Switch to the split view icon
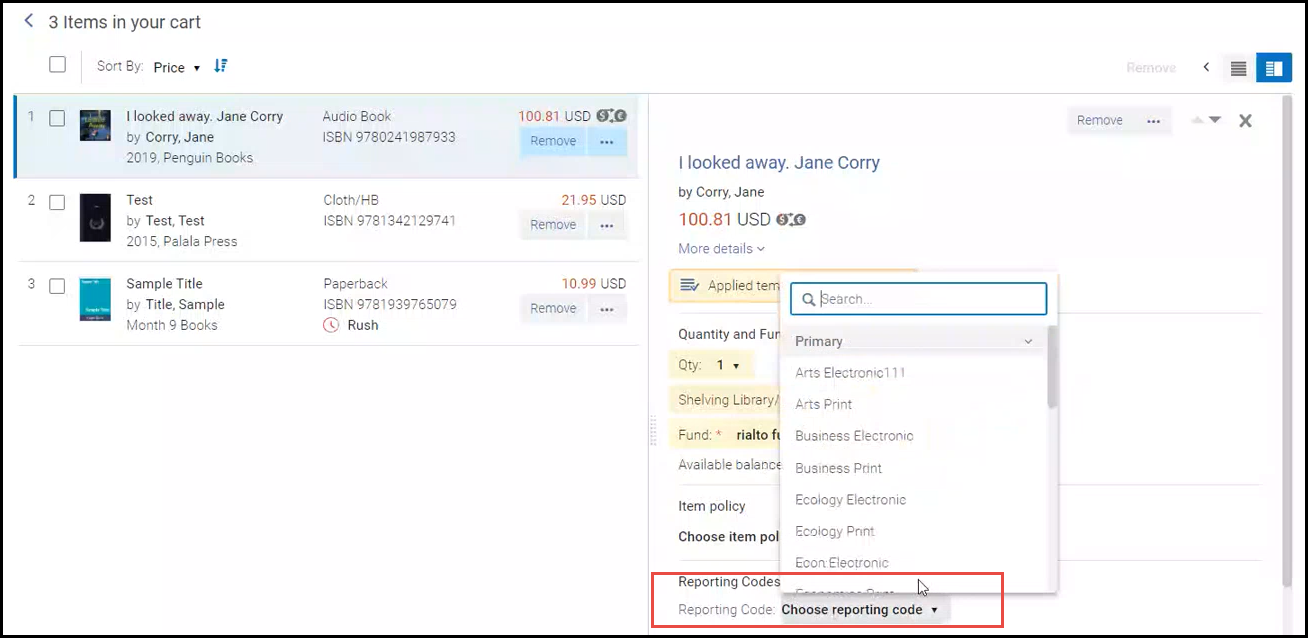Screen dimensions: 1308x638 tap(1273, 68)
